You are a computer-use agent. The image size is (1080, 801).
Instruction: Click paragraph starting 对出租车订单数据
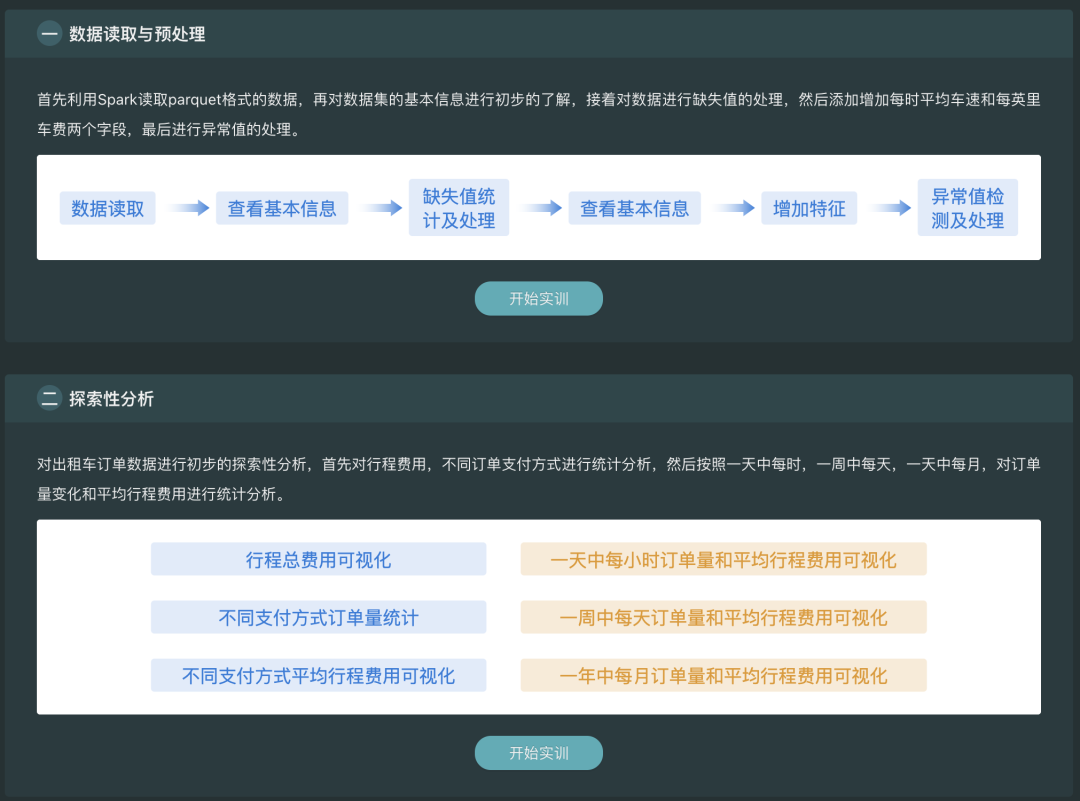point(539,479)
